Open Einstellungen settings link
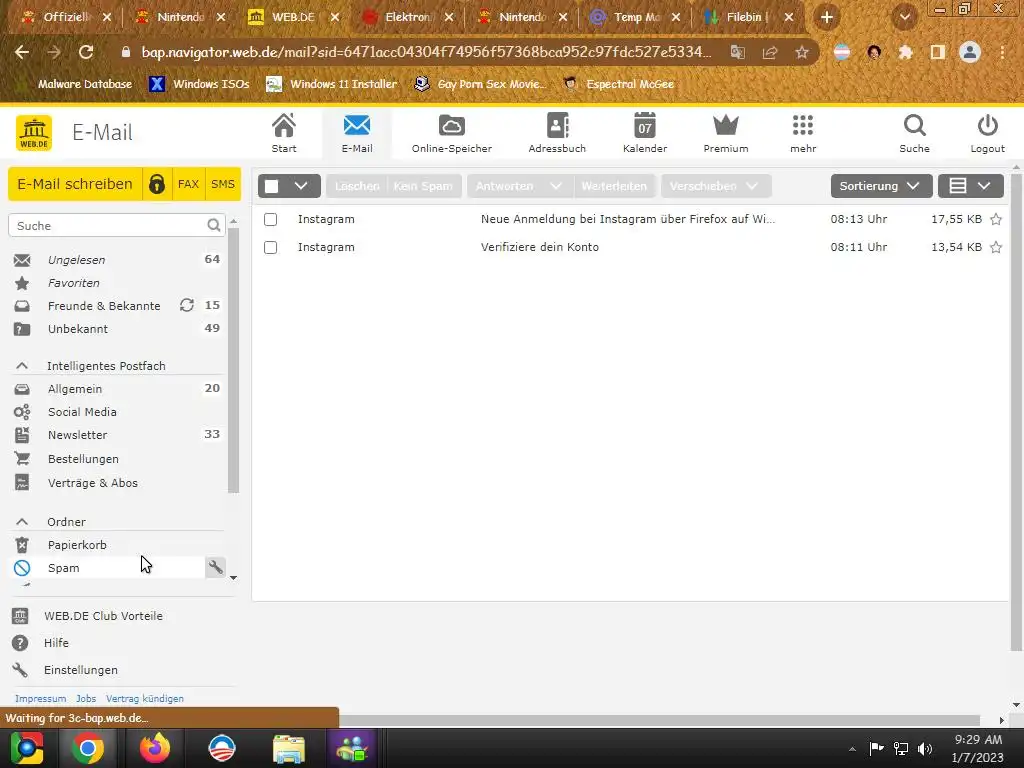The image size is (1024, 768). pyautogui.click(x=80, y=669)
